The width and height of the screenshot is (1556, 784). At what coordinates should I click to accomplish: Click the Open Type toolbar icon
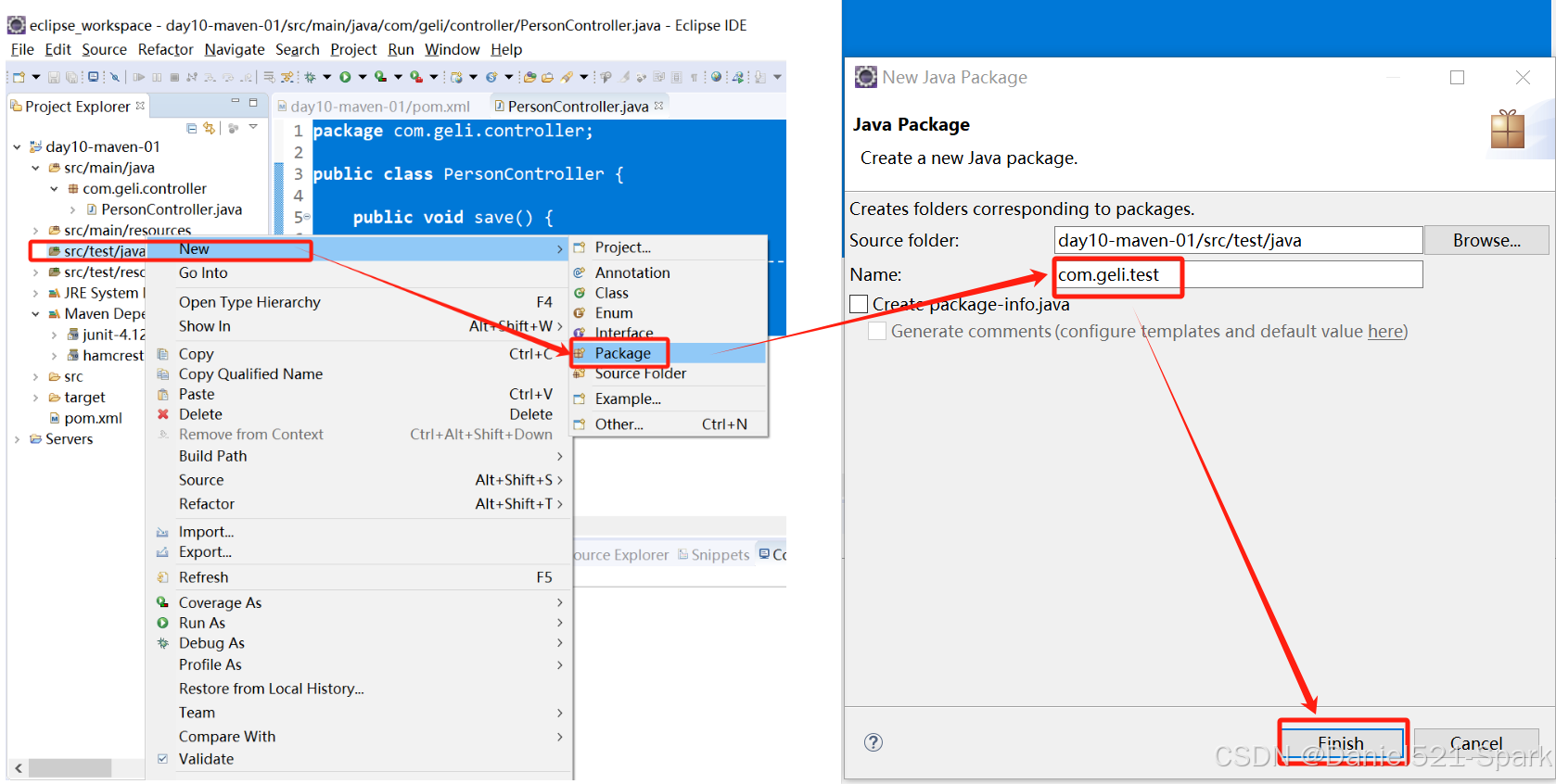click(x=529, y=77)
